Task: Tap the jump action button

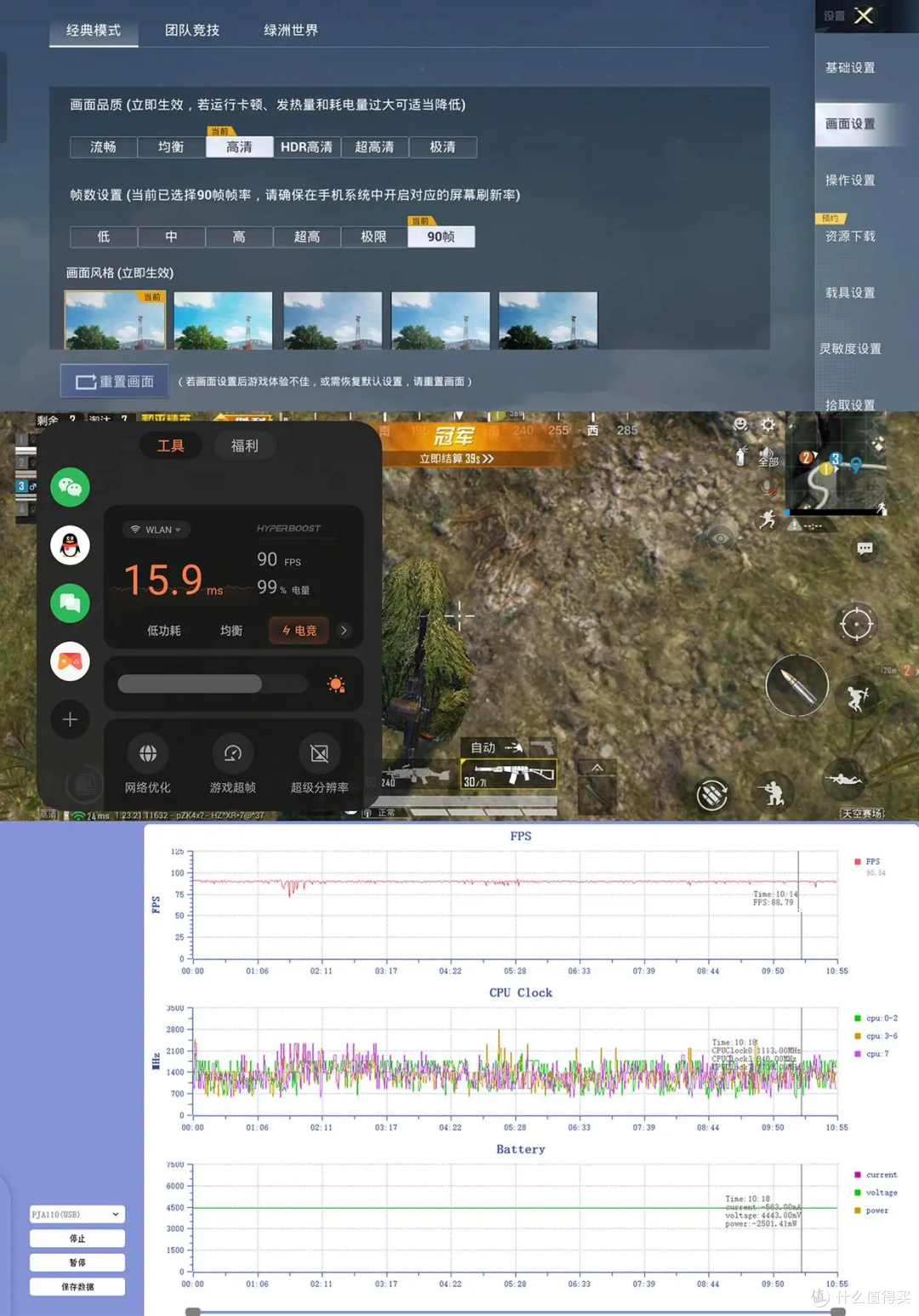Action: (857, 698)
